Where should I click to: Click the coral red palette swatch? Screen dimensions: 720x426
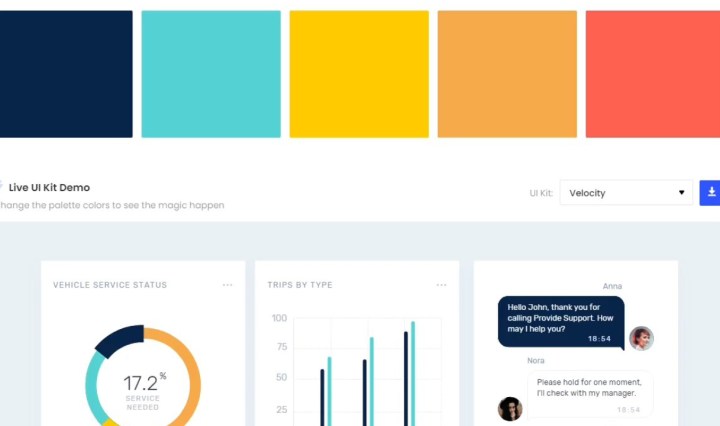[652, 74]
